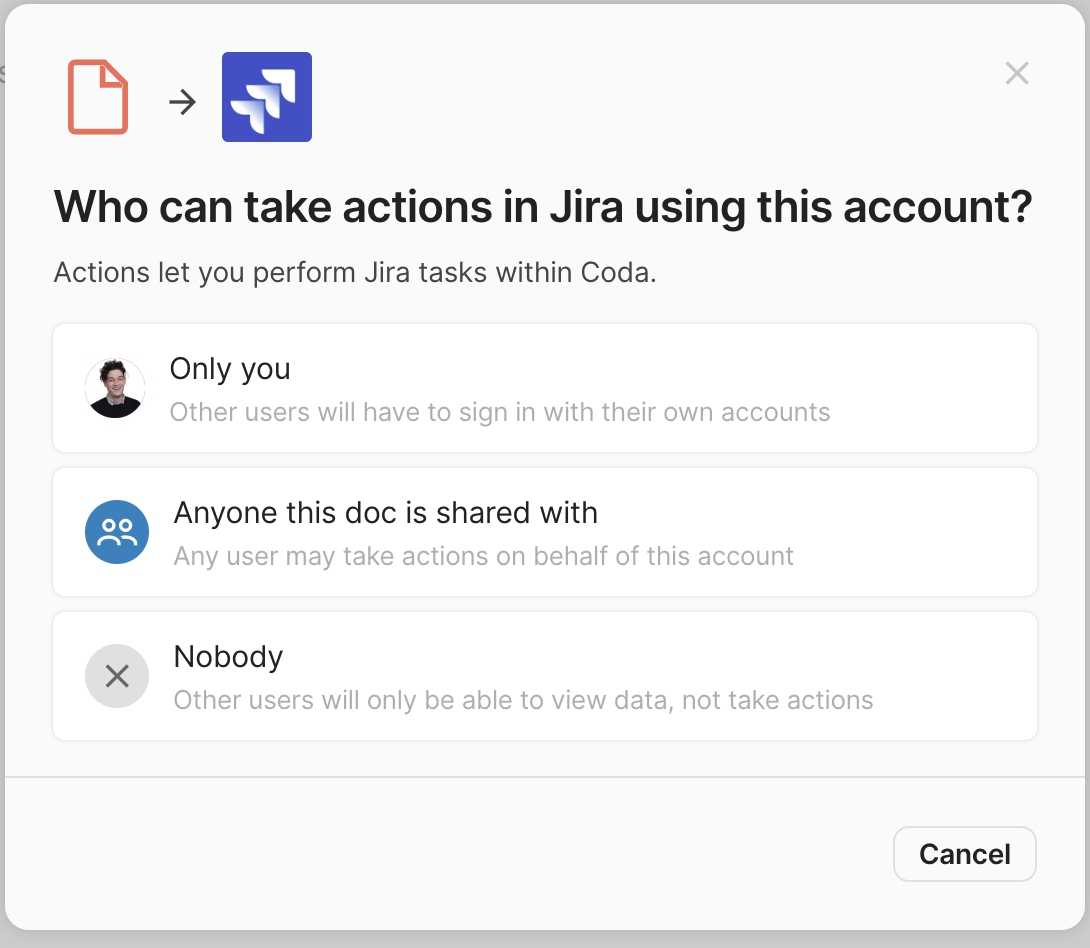The height and width of the screenshot is (948, 1090).
Task: Close the dialog with the X icon
Action: tap(1017, 73)
